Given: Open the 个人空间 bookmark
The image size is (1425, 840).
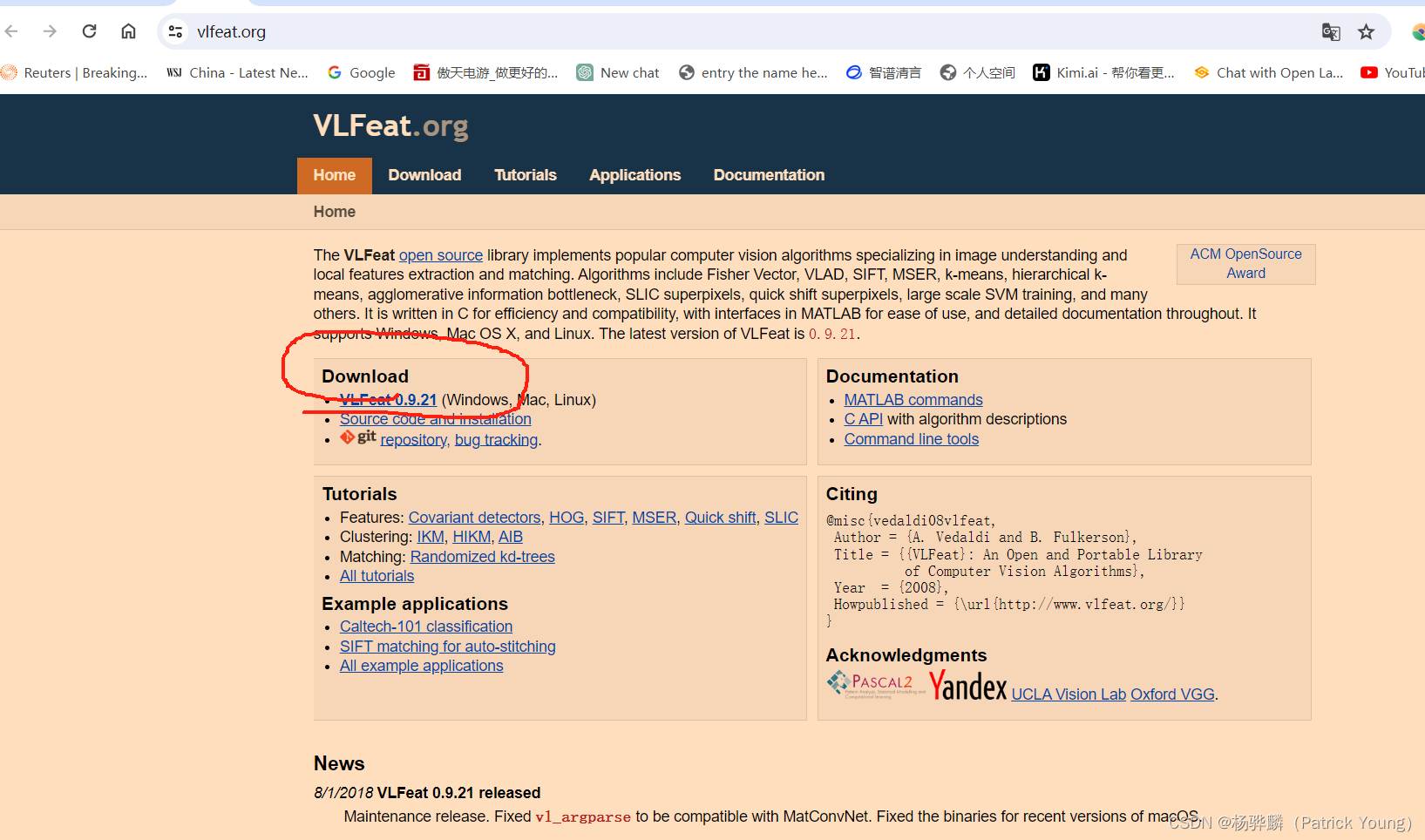Looking at the screenshot, I should point(978,72).
